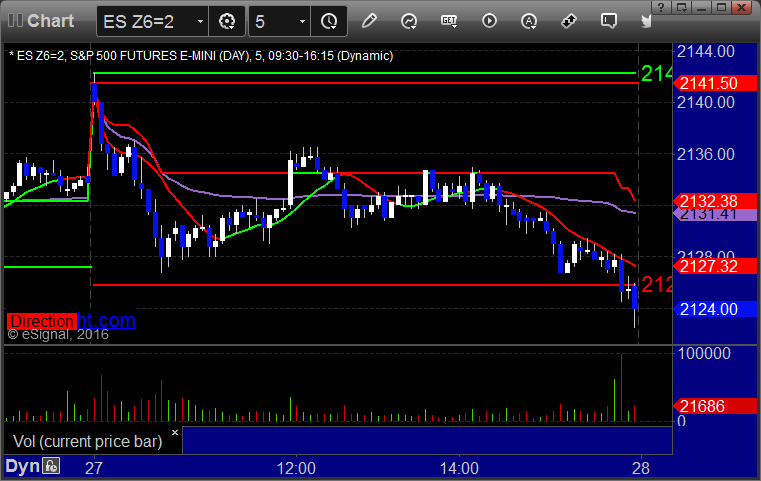Click the grip handle left of Chart
The width and height of the screenshot is (761, 481).
[15, 21]
